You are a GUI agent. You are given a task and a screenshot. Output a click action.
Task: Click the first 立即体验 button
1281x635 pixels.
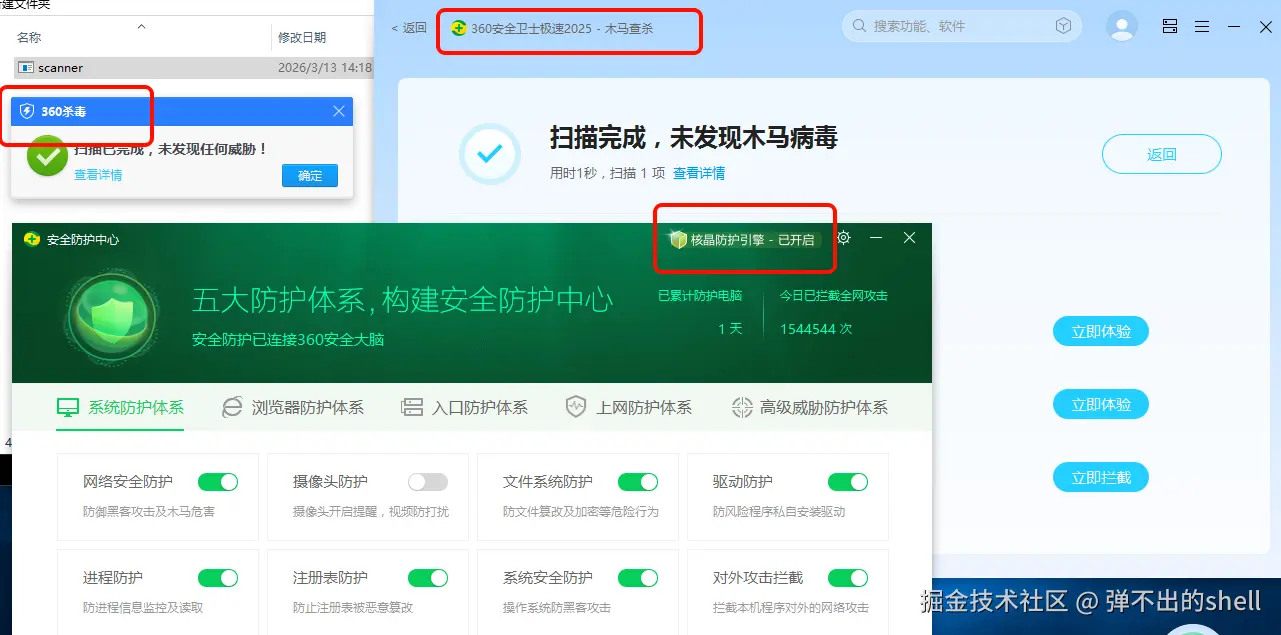1101,332
